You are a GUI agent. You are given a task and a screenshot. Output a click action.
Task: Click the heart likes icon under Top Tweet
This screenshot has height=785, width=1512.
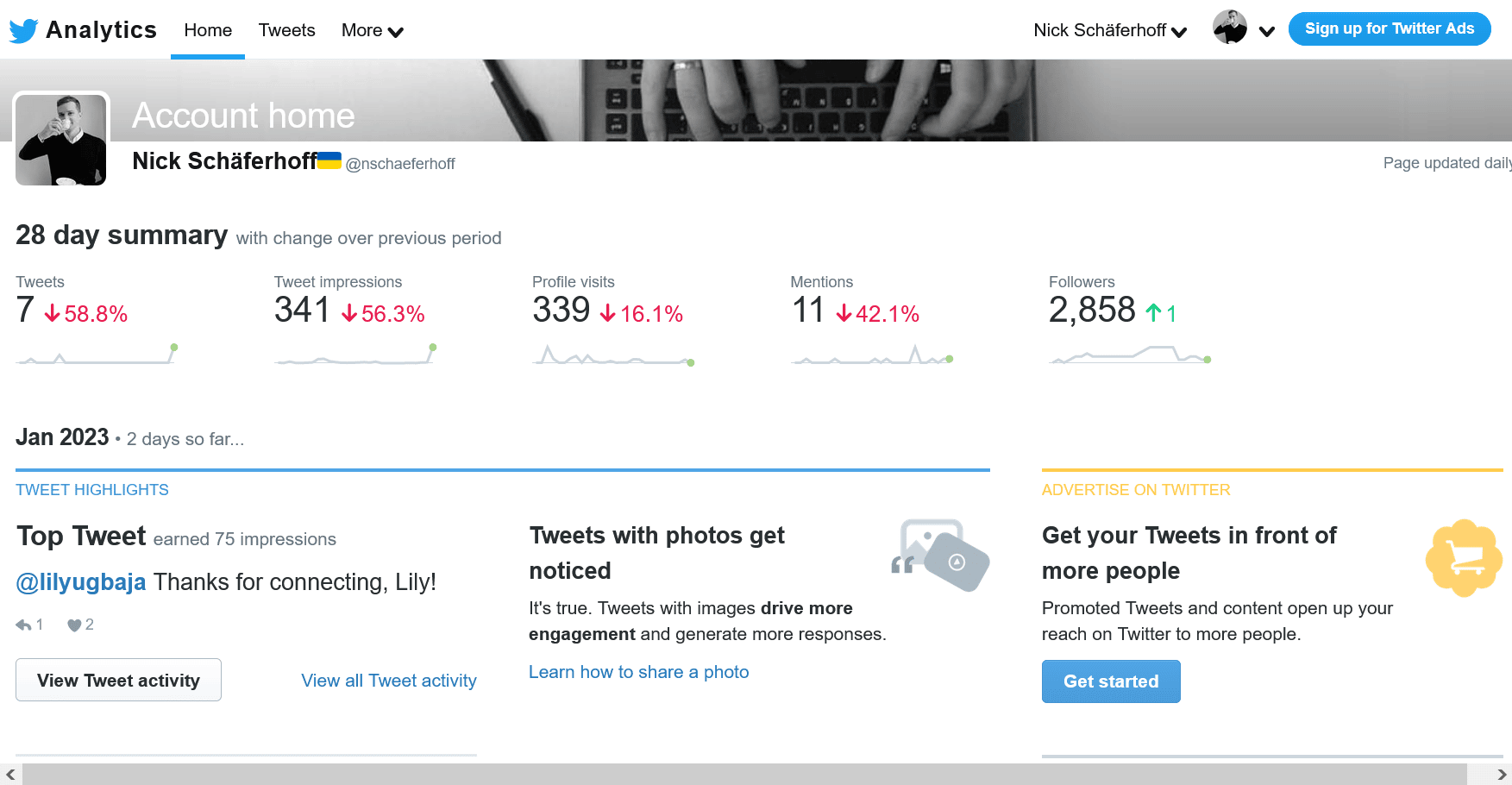pyautogui.click(x=74, y=625)
